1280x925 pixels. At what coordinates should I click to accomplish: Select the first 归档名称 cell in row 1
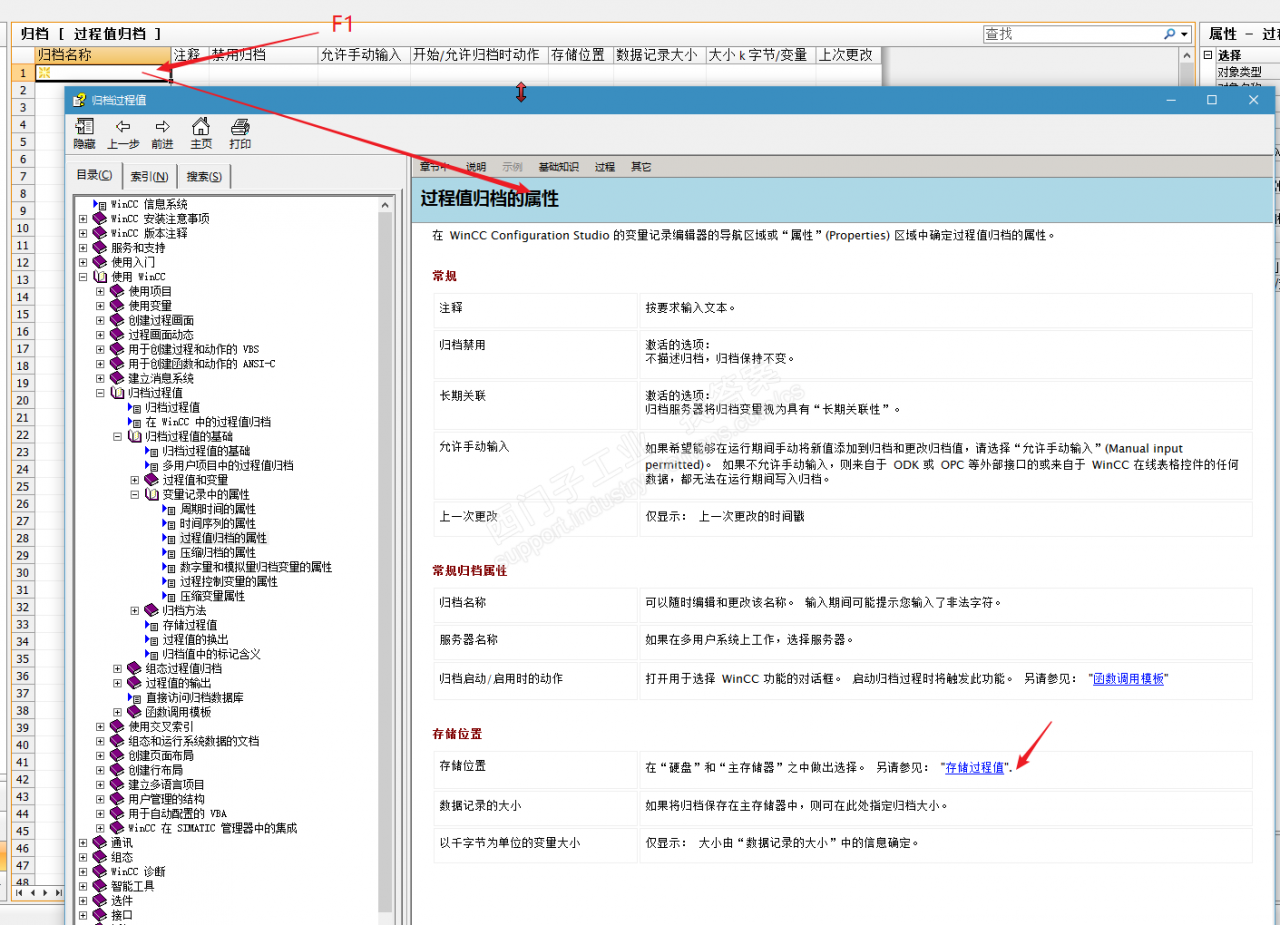[103, 73]
